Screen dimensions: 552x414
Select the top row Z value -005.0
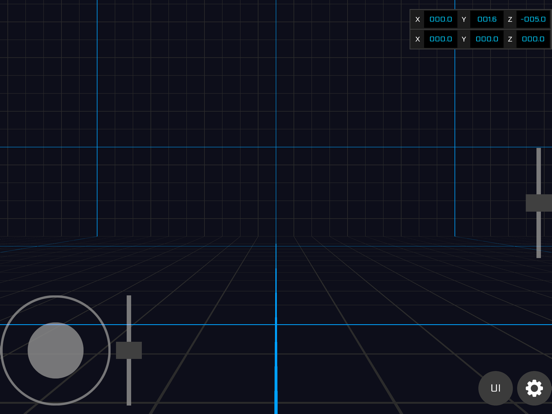click(x=533, y=19)
